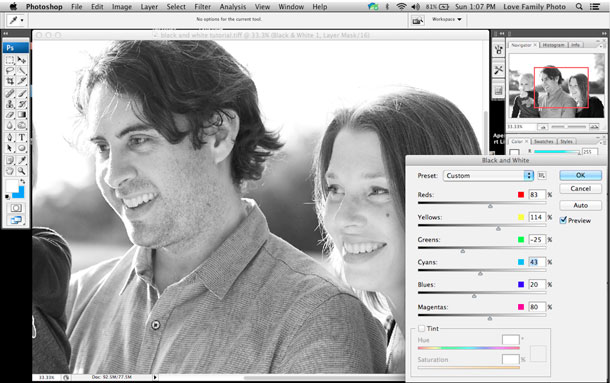Swap foreground and background colors
The image size is (610, 383).
pyautogui.click(x=23, y=181)
